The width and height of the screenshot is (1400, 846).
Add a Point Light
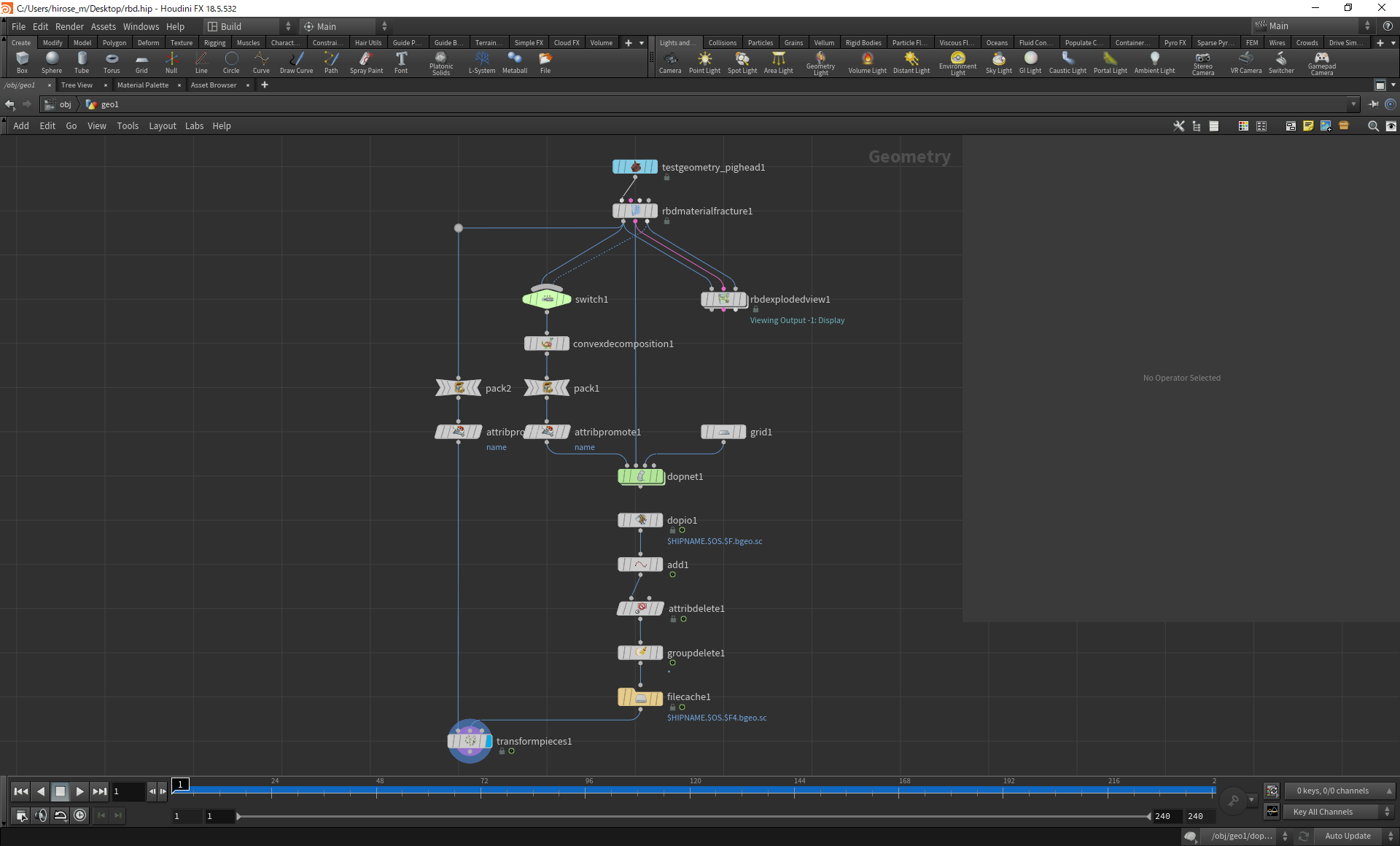click(704, 63)
